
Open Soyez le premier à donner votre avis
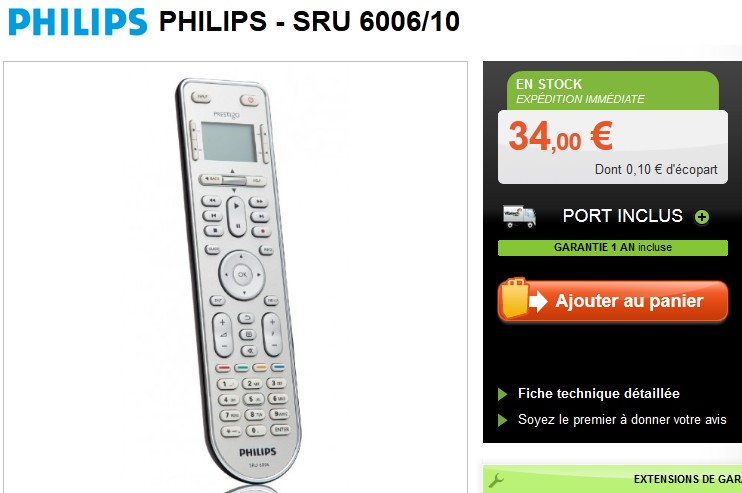click(x=622, y=420)
